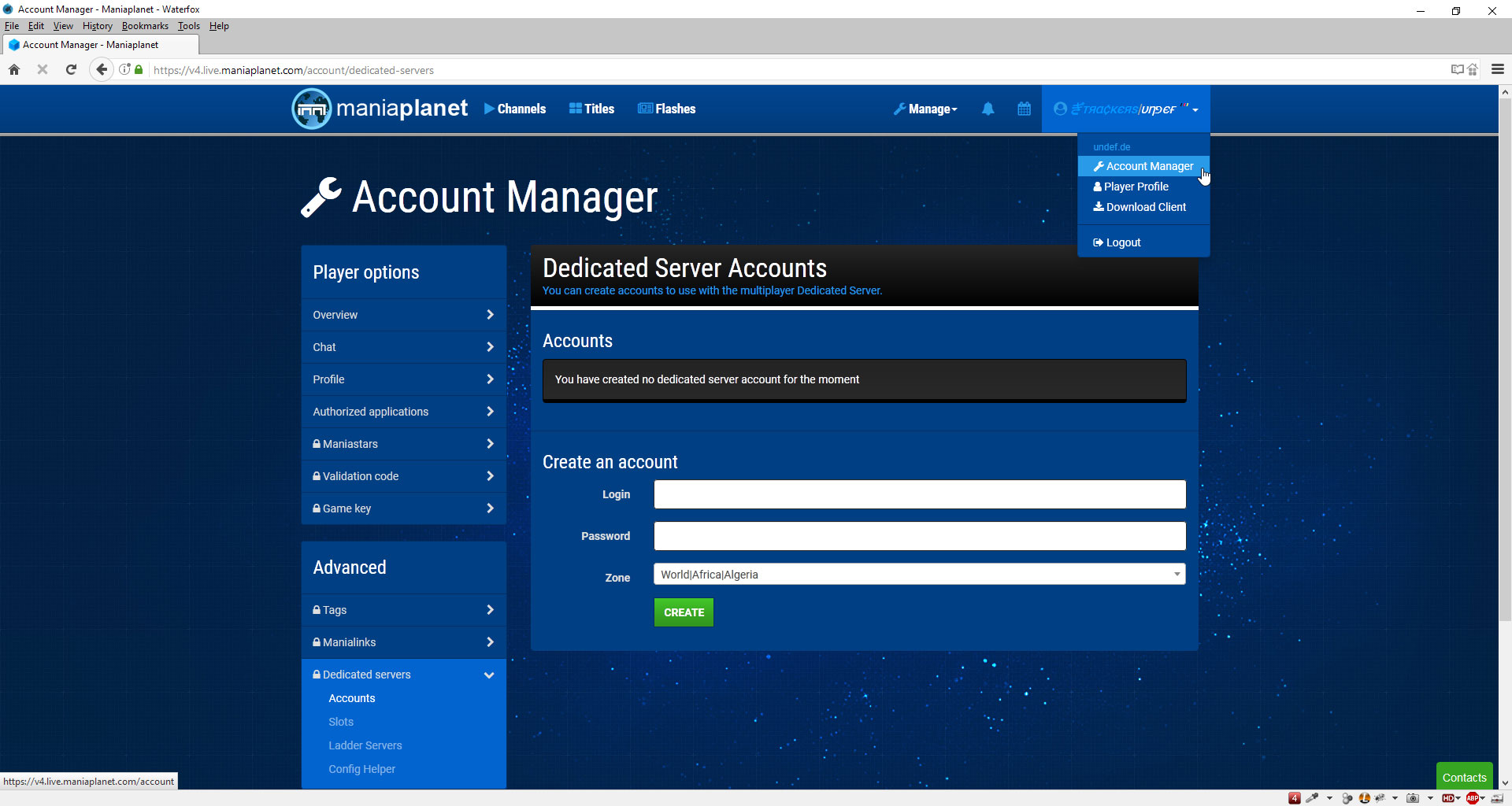Screen dimensions: 1512x806
Task: Open the Help menu
Action: 219,26
